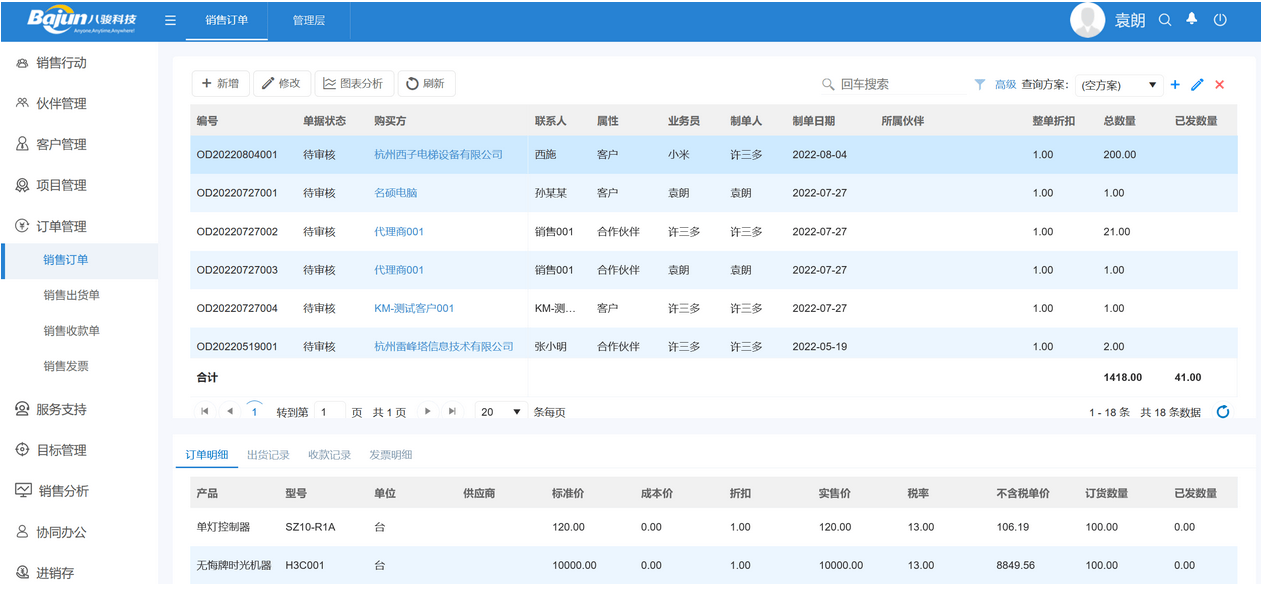Click the filter icon near 高级
Screen dimensions: 1262x600
tap(979, 85)
